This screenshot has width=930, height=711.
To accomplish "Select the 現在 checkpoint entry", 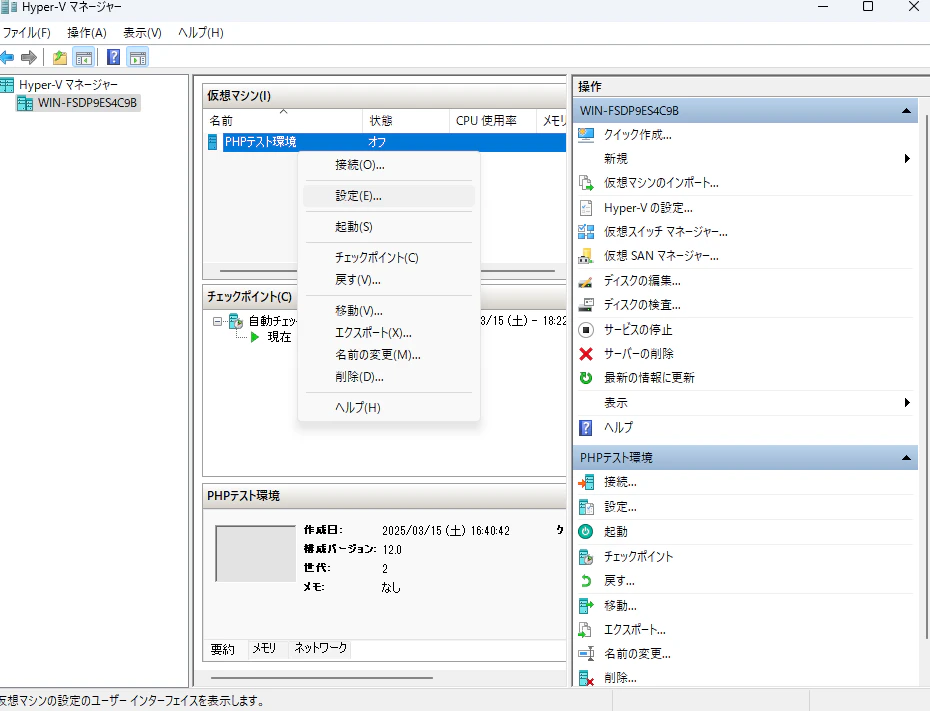I will 279,337.
